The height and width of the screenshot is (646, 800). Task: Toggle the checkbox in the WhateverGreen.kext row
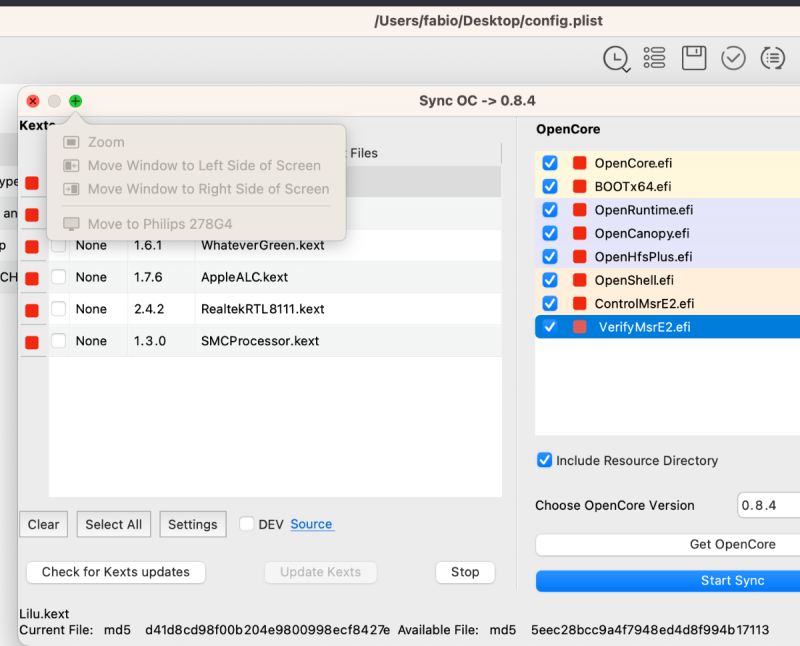(59, 245)
